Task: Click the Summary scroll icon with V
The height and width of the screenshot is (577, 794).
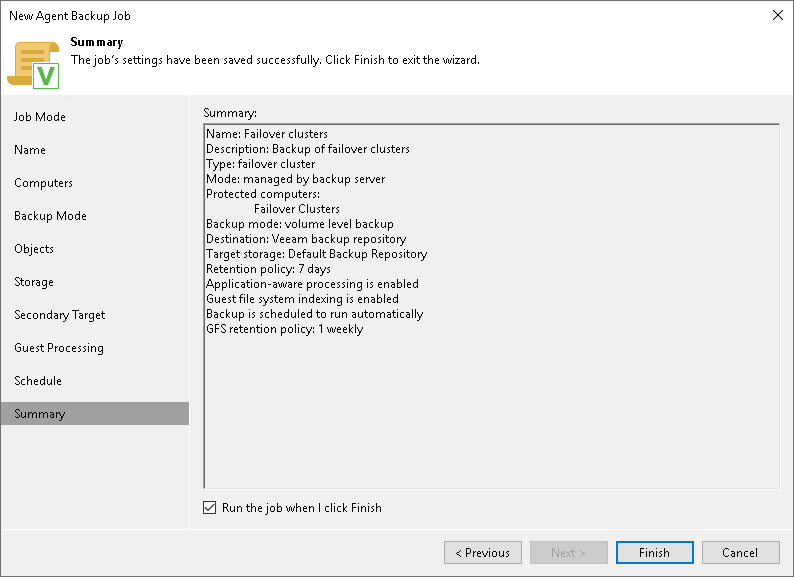Action: [33, 65]
